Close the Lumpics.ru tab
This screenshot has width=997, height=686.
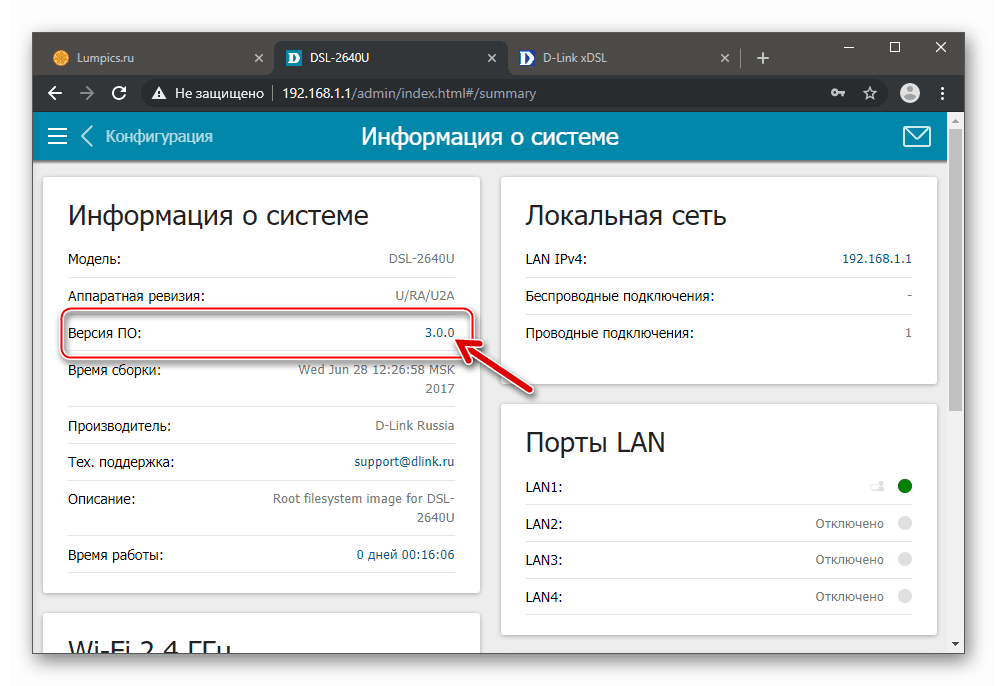(x=259, y=58)
